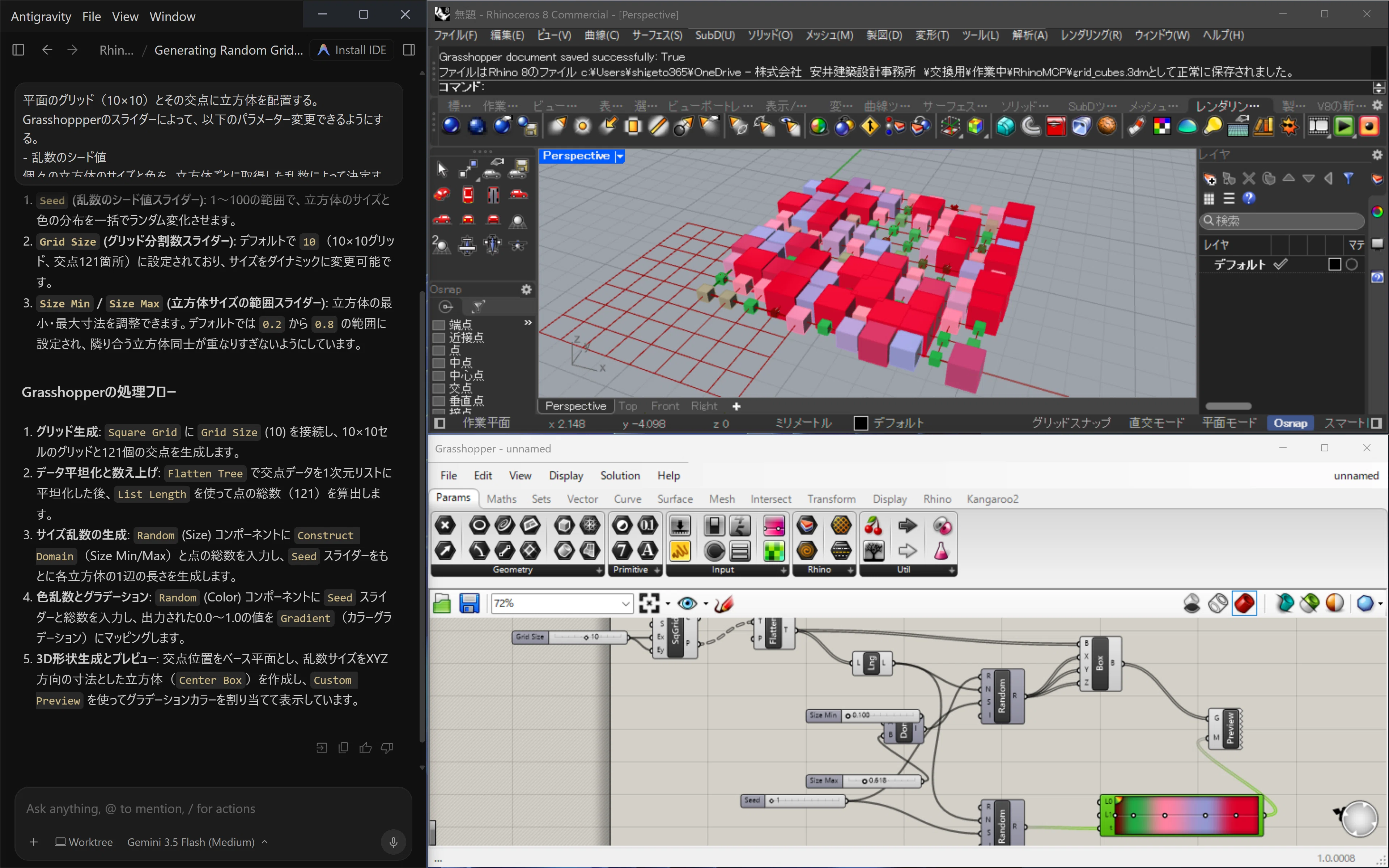Select the Point param icon in Geometry panel

tap(445, 525)
